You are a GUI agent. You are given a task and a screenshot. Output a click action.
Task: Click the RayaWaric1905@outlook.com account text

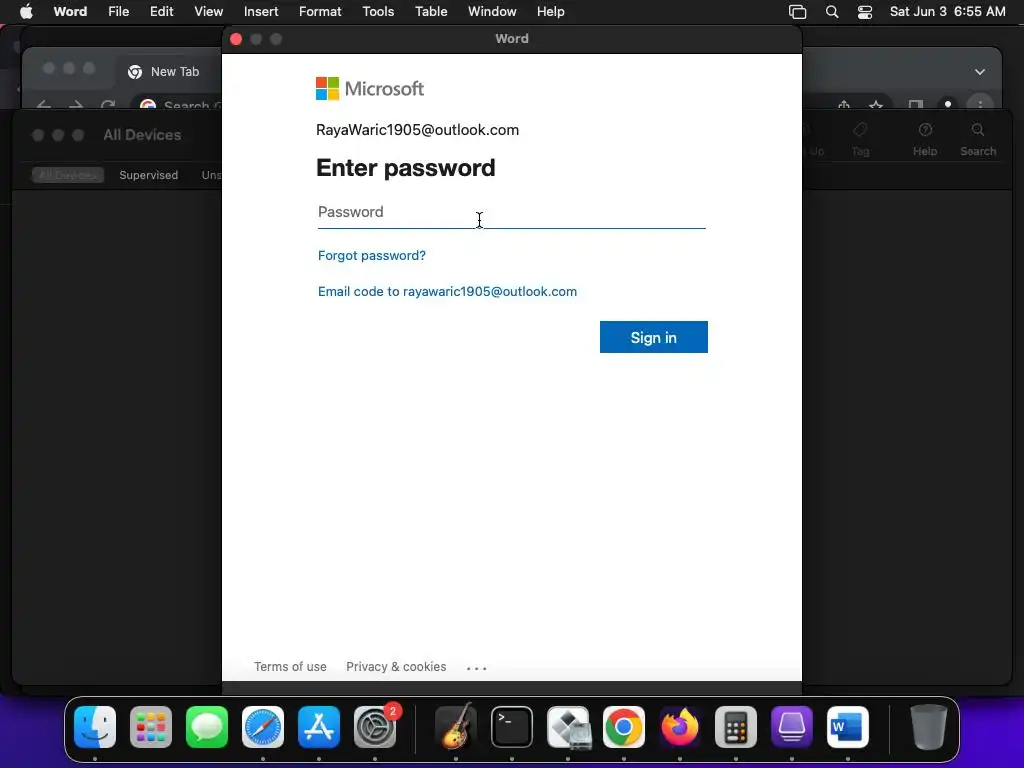click(417, 130)
